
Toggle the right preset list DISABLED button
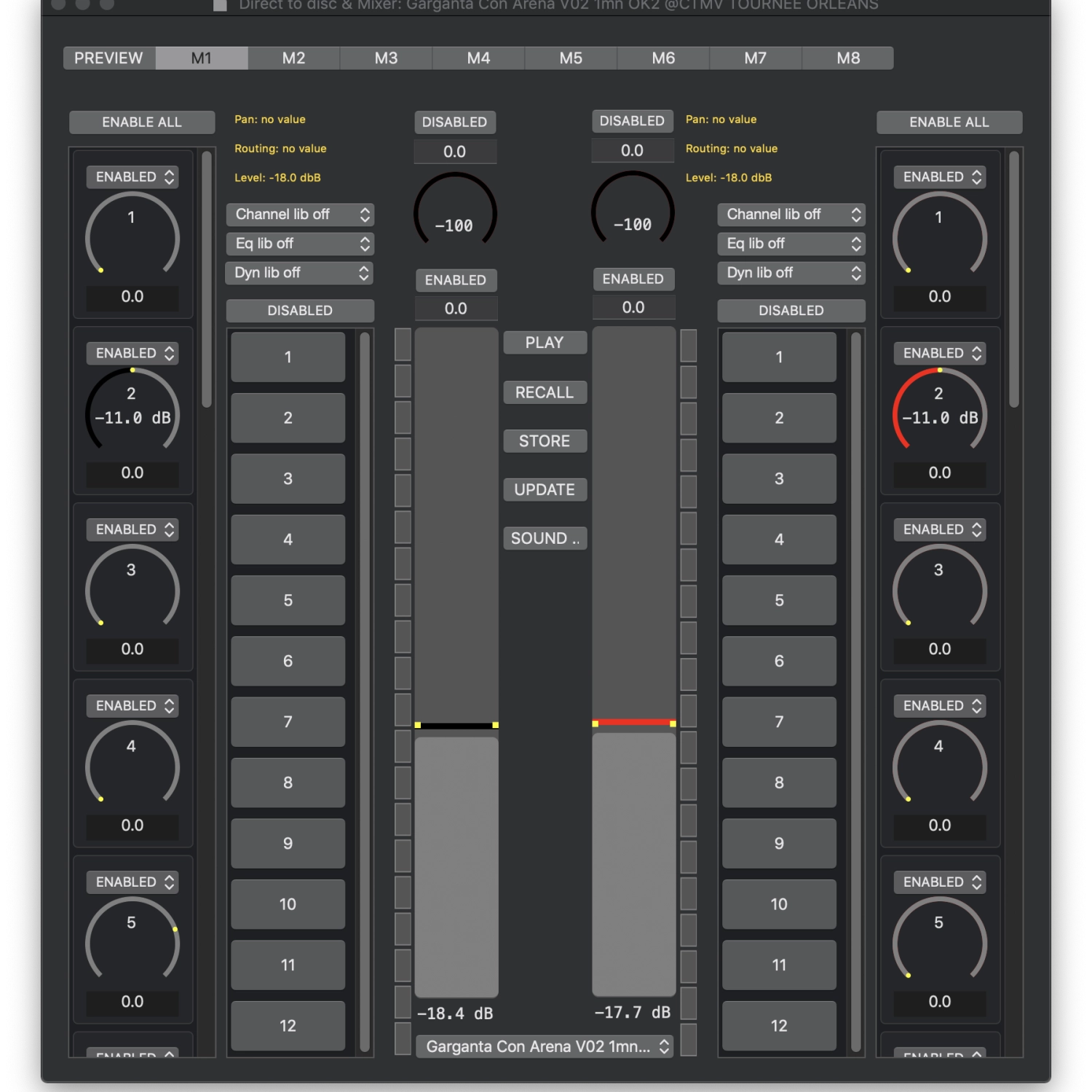[x=791, y=311]
